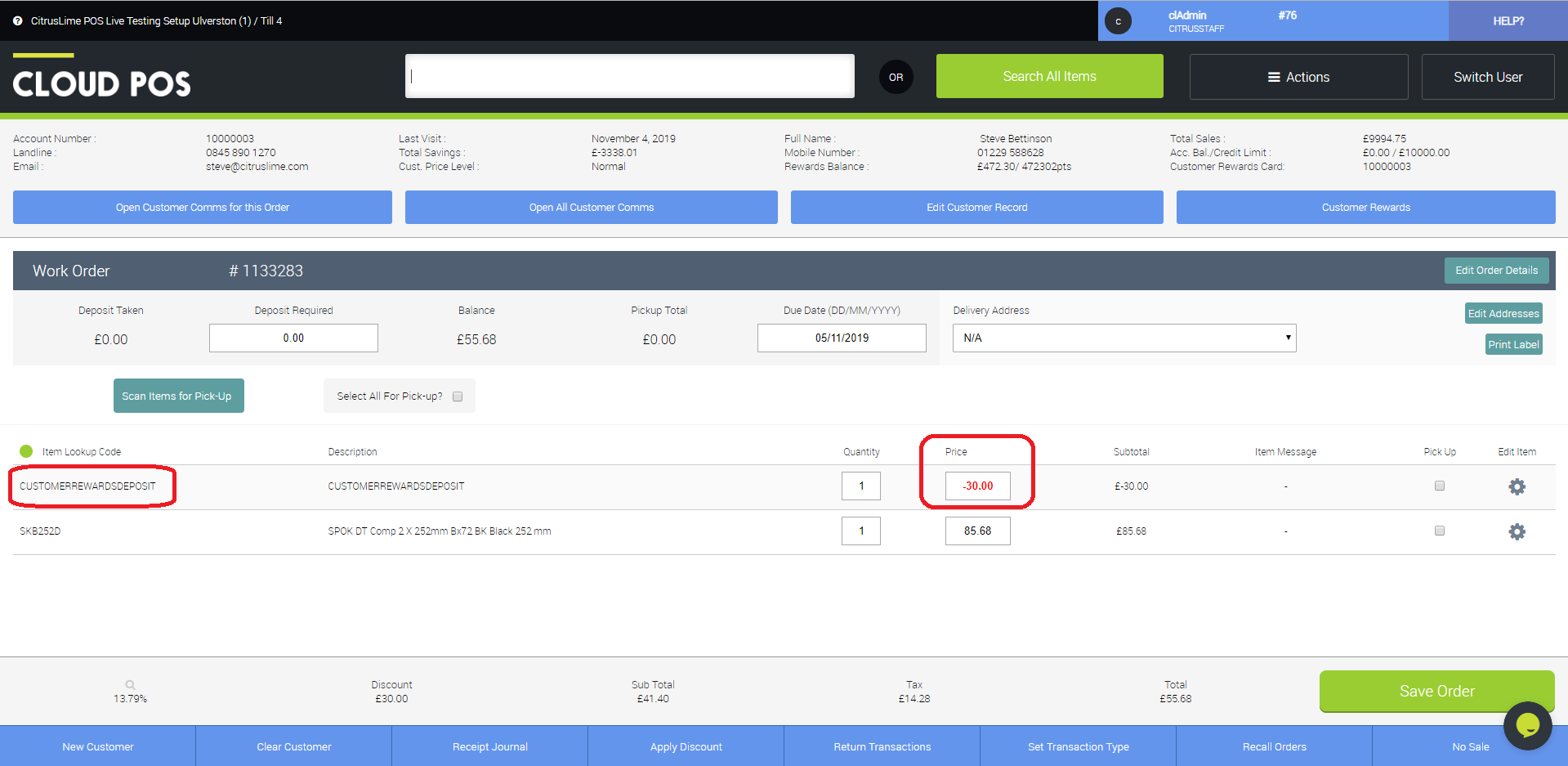1568x766 pixels.
Task: Open Customer Rewards
Action: [x=1365, y=207]
